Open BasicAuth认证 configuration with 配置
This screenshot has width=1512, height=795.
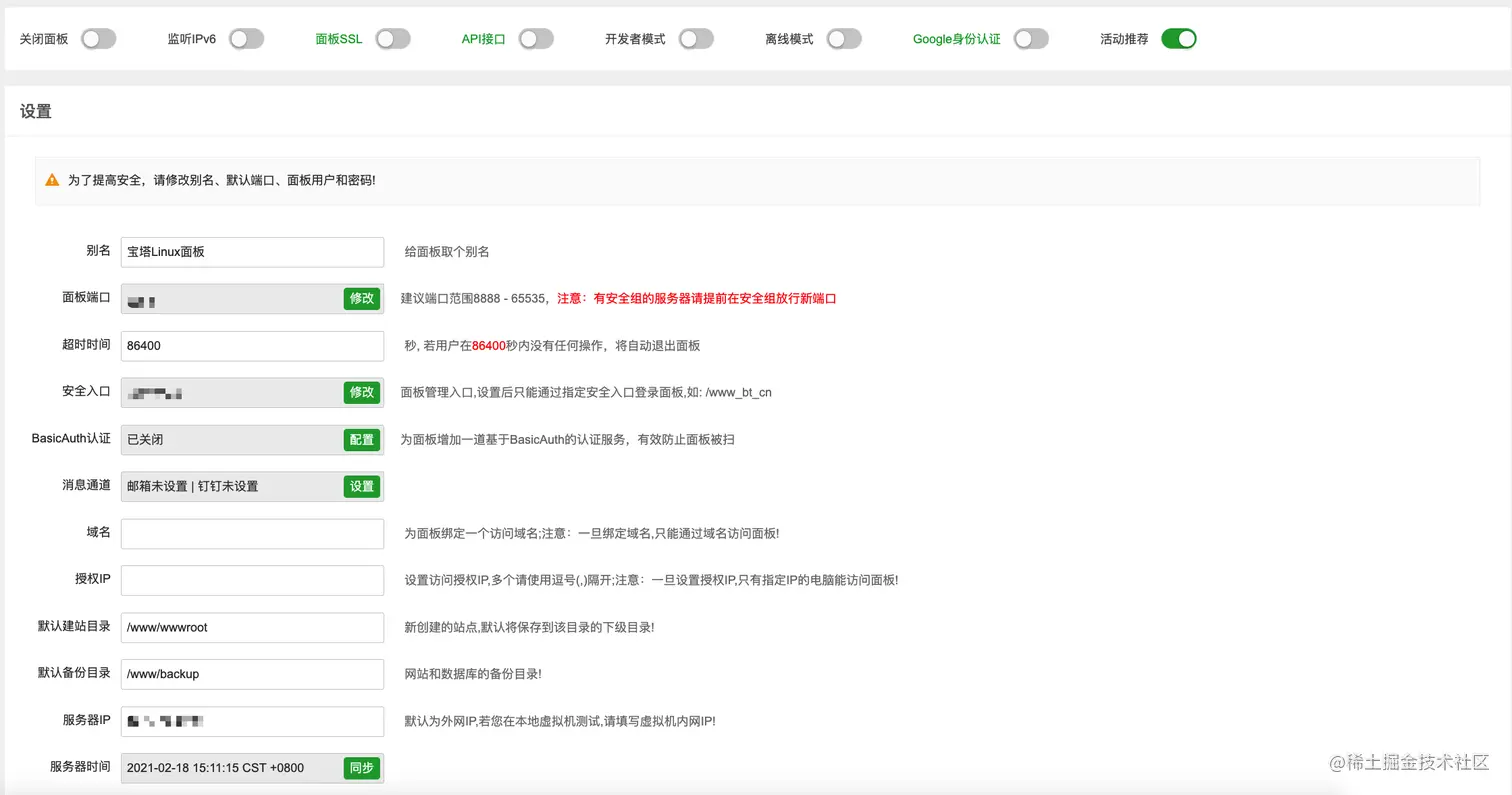362,439
